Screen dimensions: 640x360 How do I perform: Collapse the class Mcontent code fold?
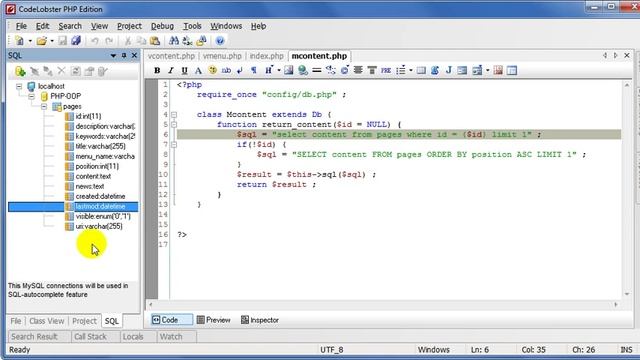point(174,115)
